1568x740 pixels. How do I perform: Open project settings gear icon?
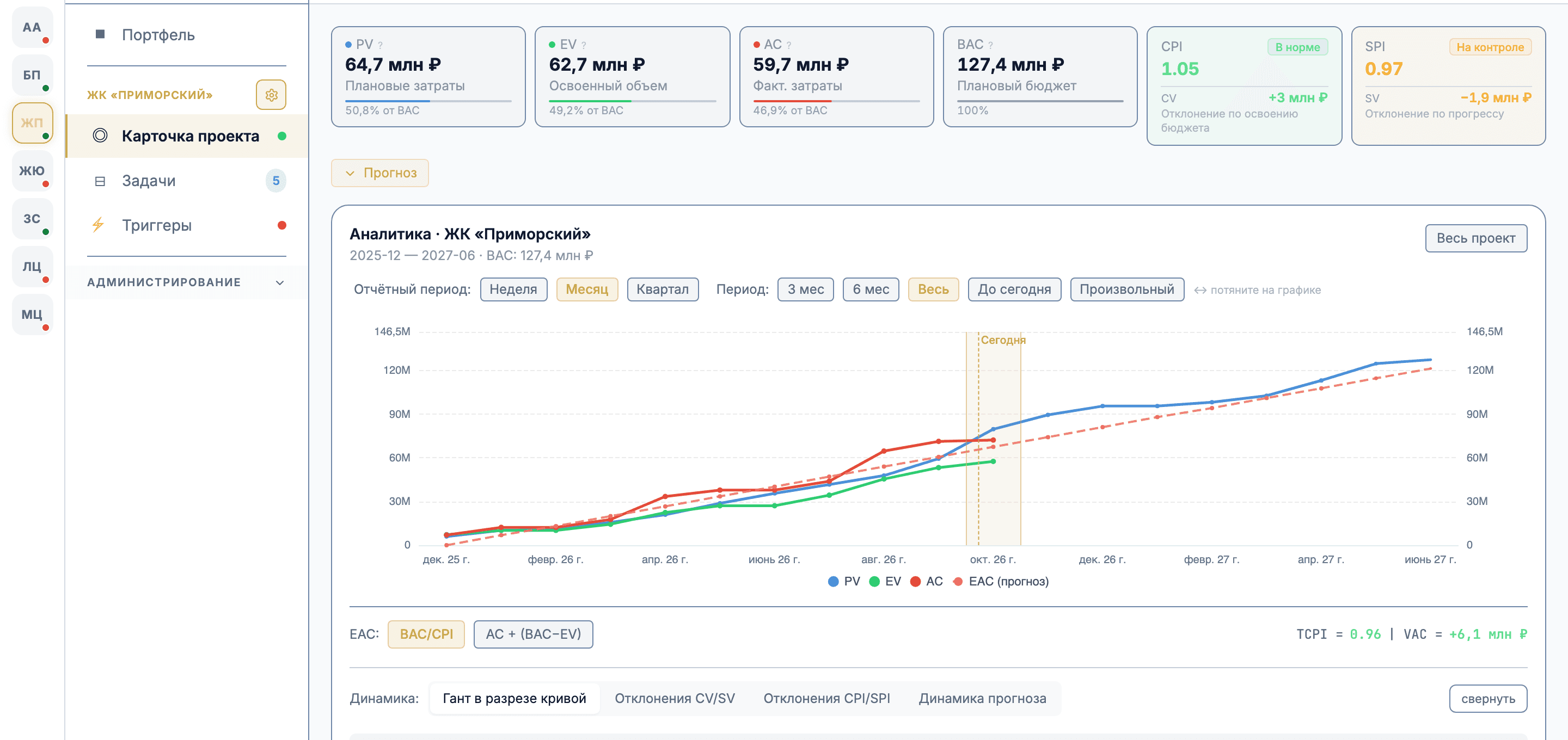pos(271,95)
